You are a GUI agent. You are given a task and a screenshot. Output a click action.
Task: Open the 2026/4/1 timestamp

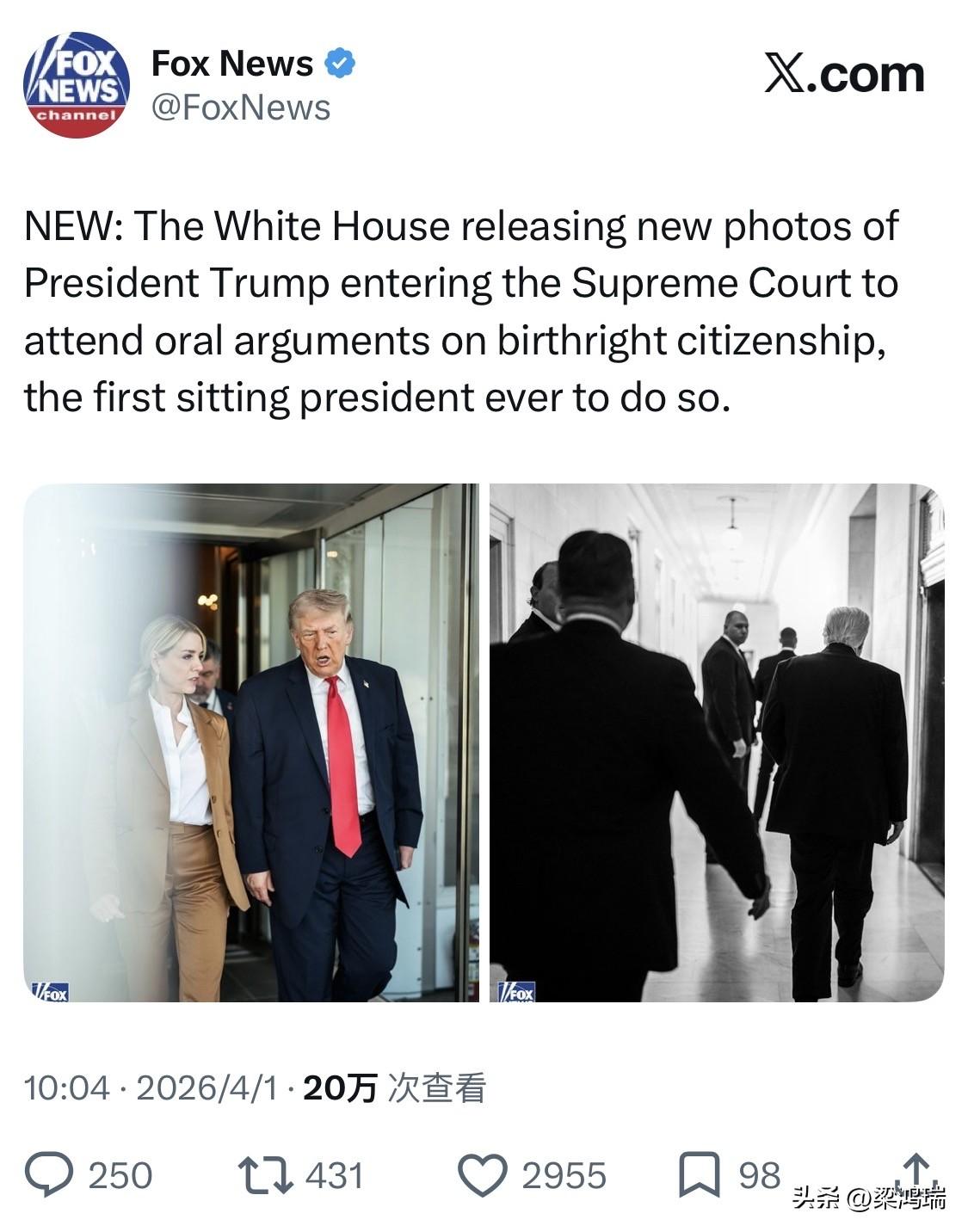(207, 1088)
